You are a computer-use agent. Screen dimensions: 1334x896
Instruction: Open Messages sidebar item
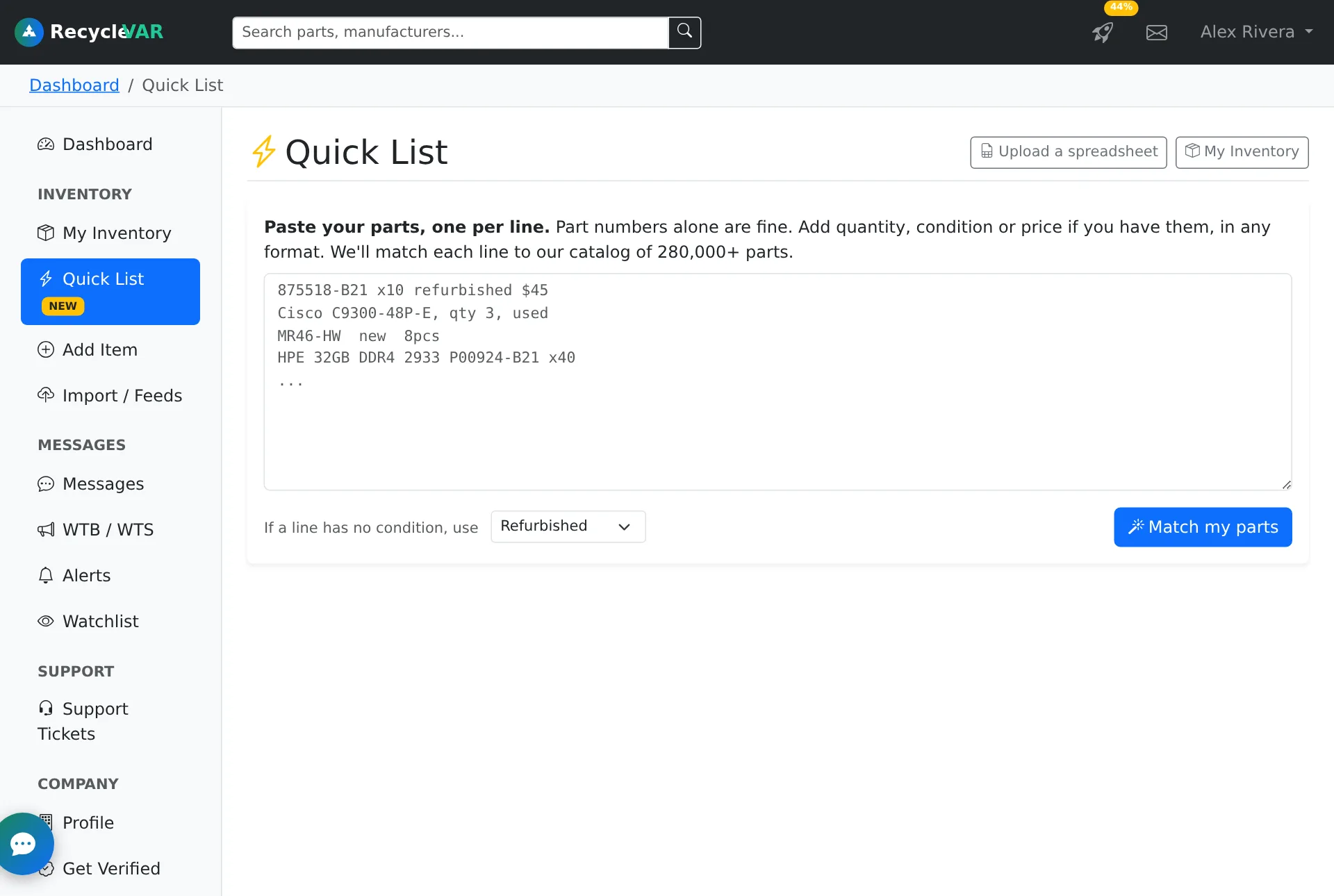tap(110, 483)
